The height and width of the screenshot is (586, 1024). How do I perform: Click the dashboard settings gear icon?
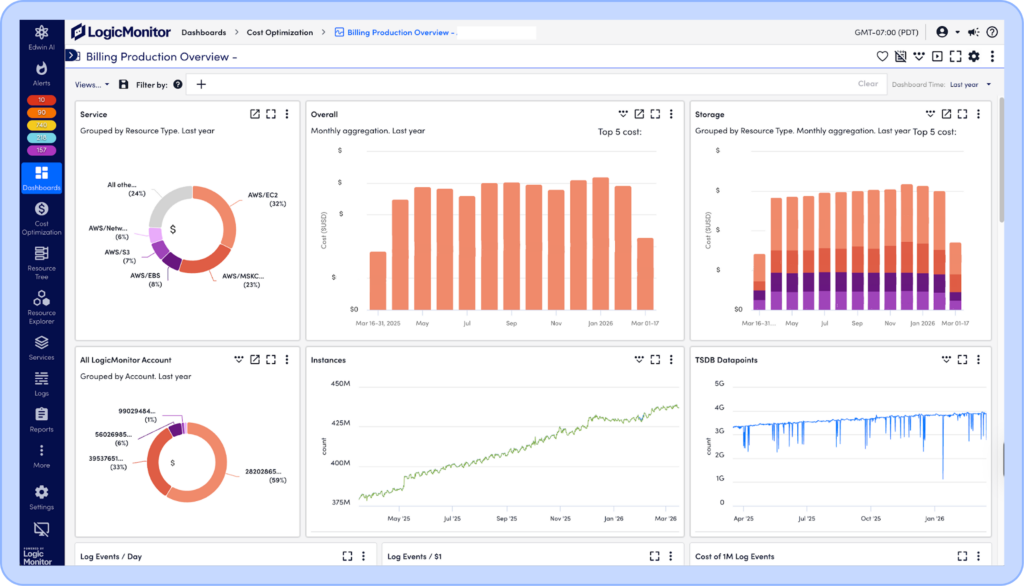point(973,57)
